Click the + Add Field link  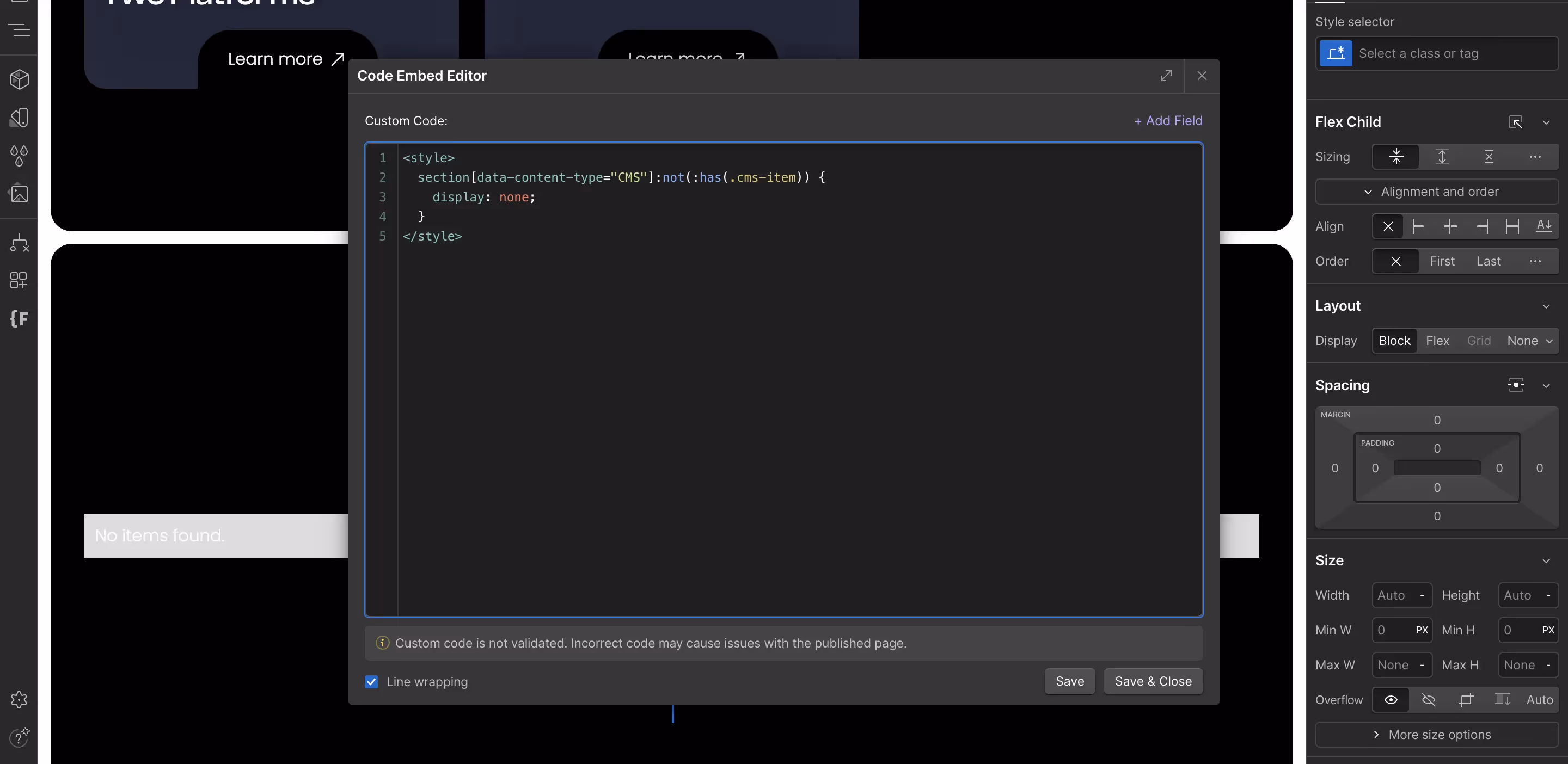[x=1168, y=120]
